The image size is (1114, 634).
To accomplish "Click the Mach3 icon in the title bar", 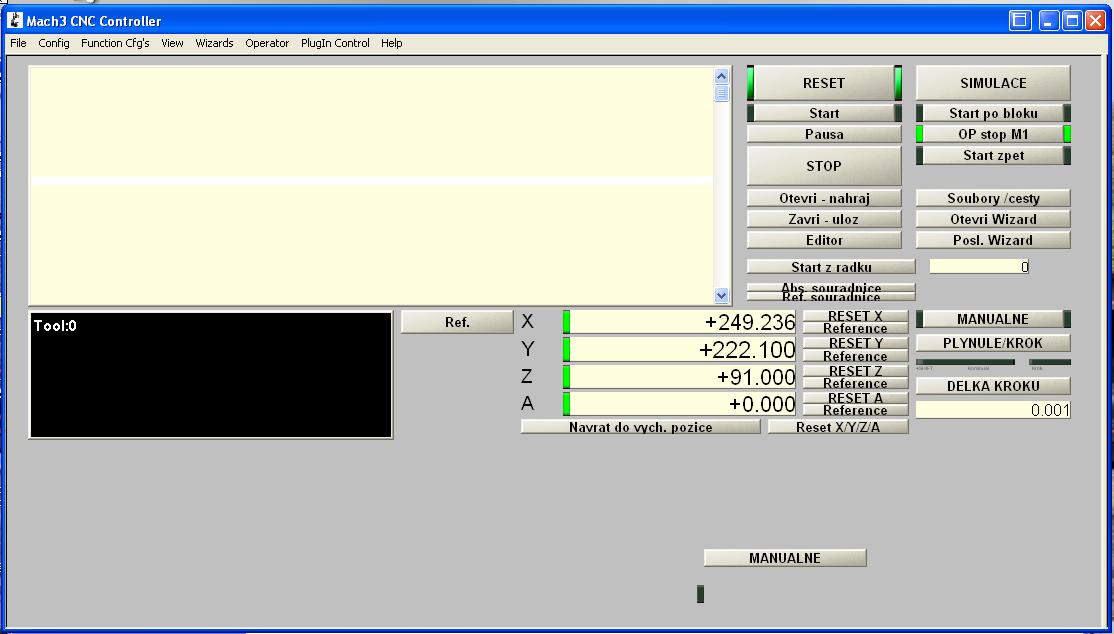I will 15,20.
